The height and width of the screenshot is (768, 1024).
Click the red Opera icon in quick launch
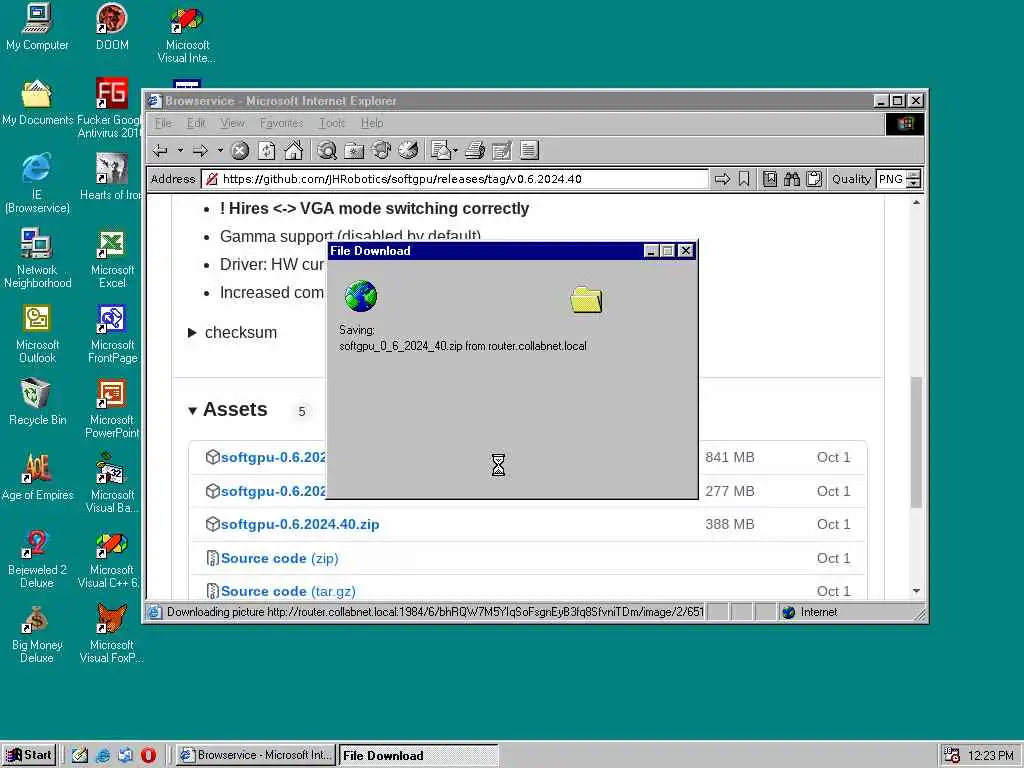[x=148, y=755]
